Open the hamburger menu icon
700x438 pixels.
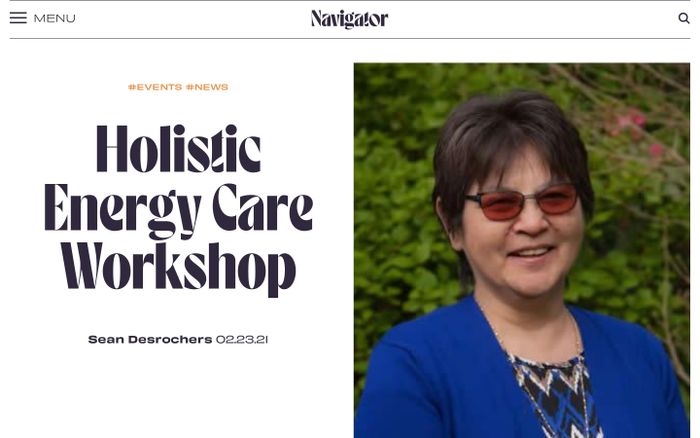pyautogui.click(x=18, y=18)
